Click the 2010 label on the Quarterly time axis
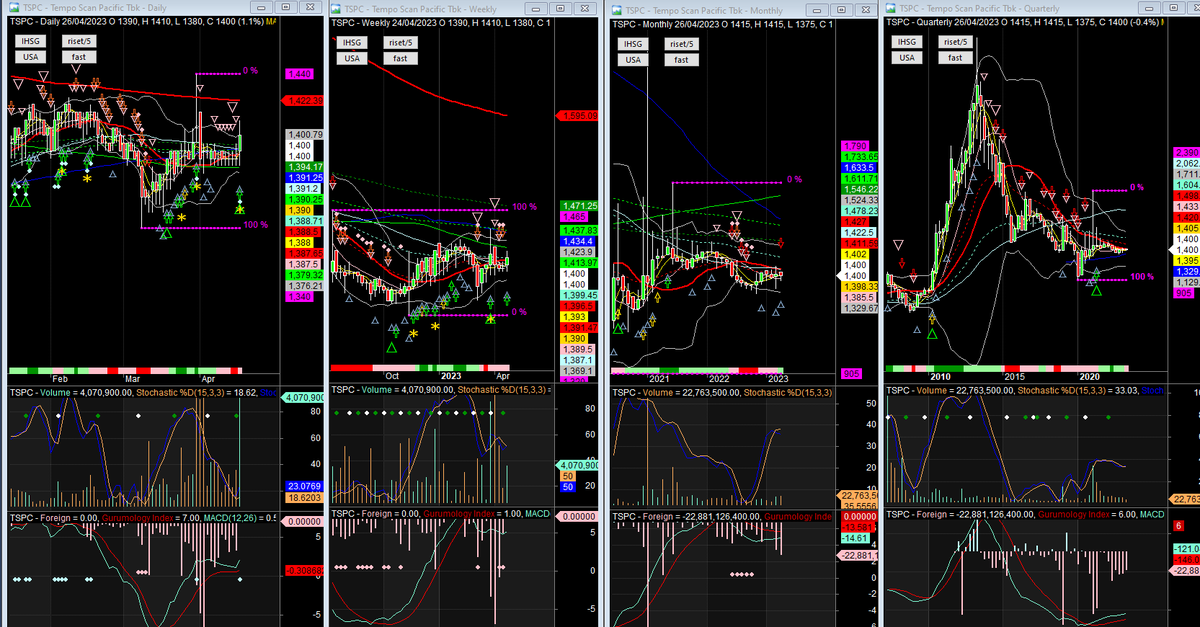 pyautogui.click(x=940, y=379)
